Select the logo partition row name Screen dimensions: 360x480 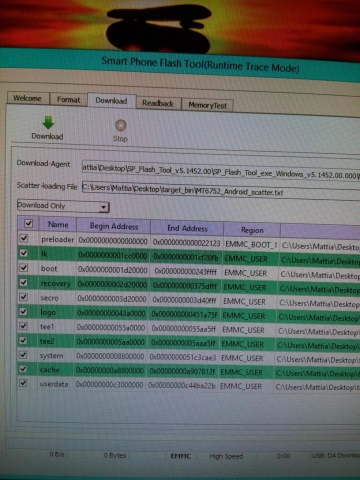[48, 312]
